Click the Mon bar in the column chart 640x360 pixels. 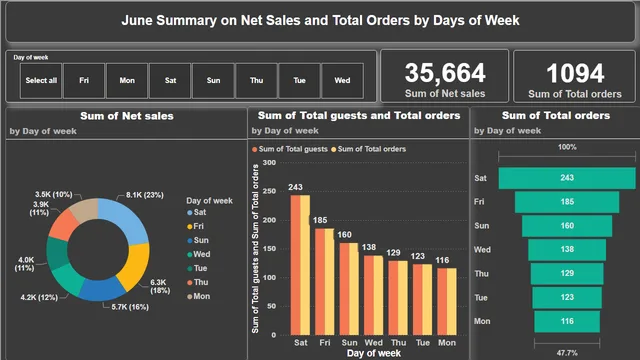pyautogui.click(x=447, y=302)
